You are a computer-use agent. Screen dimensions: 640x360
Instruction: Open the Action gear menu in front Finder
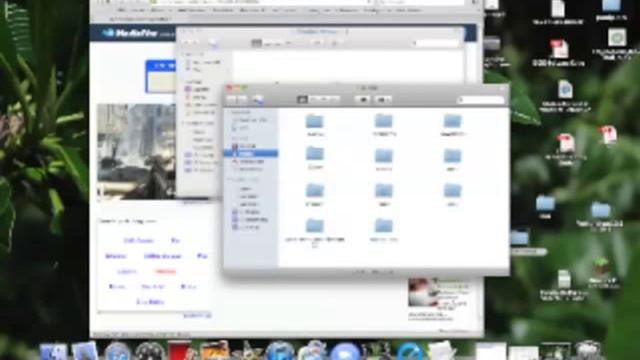click(382, 100)
